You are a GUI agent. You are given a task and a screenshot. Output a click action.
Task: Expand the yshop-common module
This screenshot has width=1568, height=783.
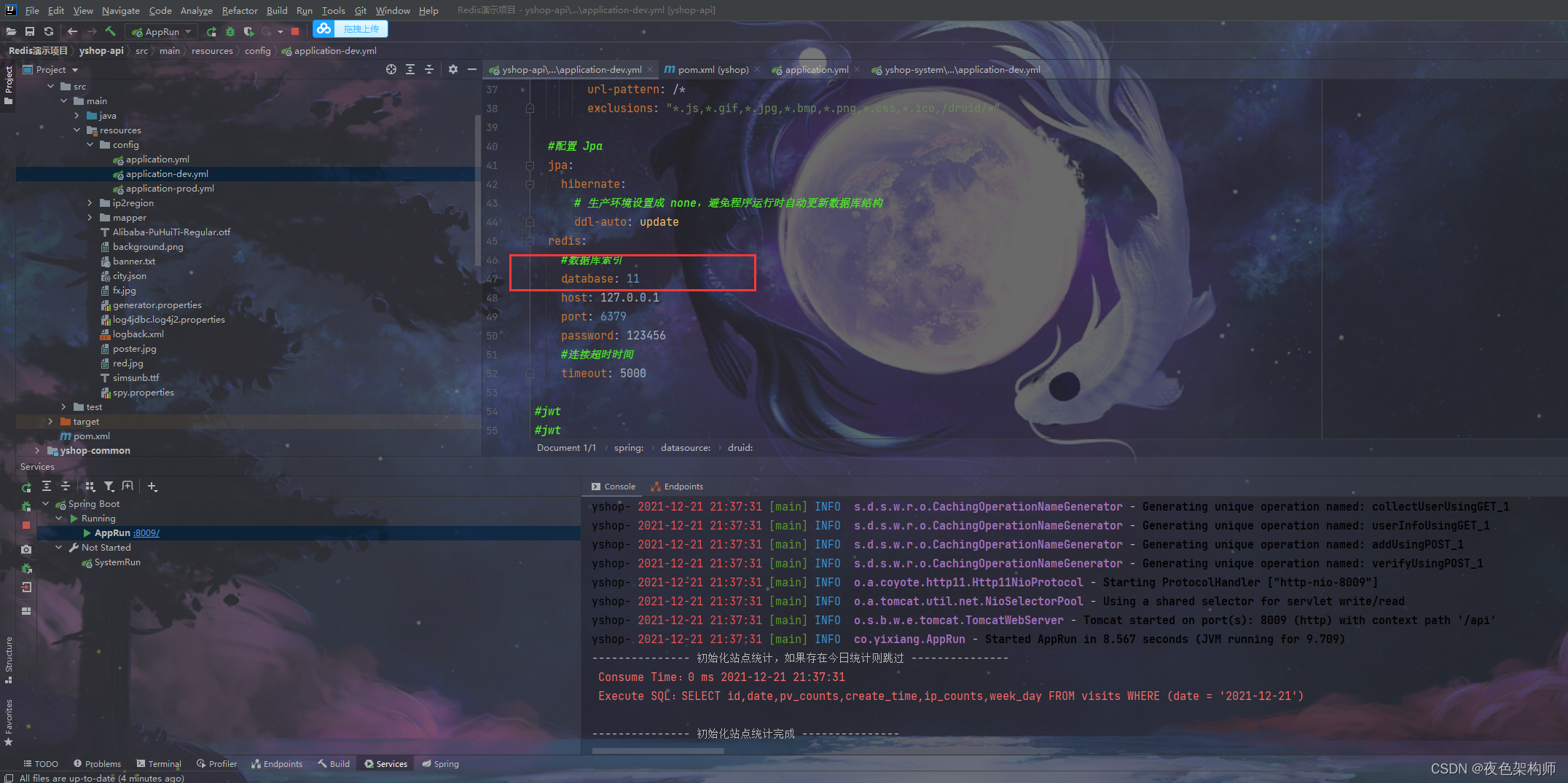tap(38, 450)
